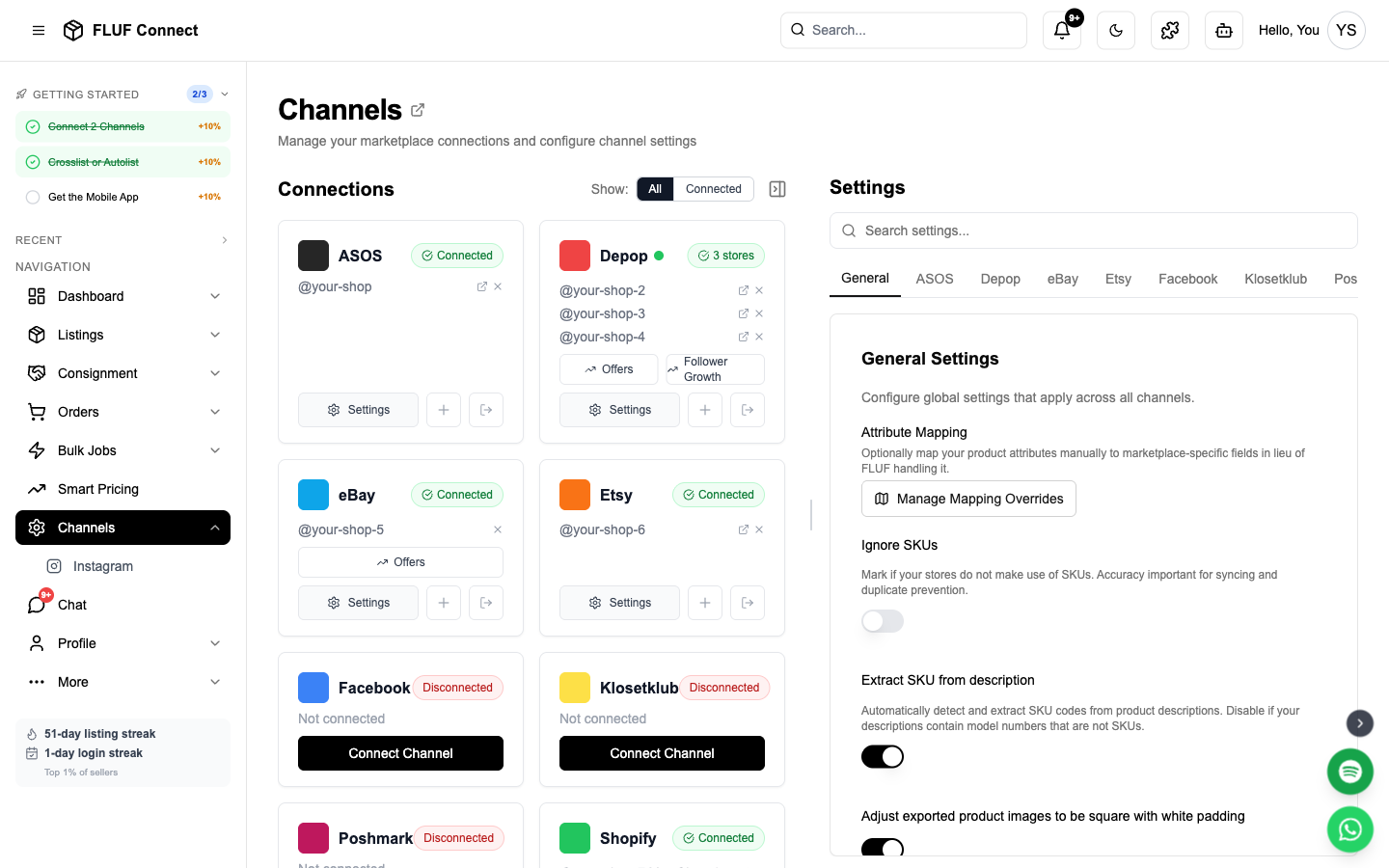The image size is (1389, 868).
Task: Toggle dark mode moon icon
Action: click(1116, 30)
